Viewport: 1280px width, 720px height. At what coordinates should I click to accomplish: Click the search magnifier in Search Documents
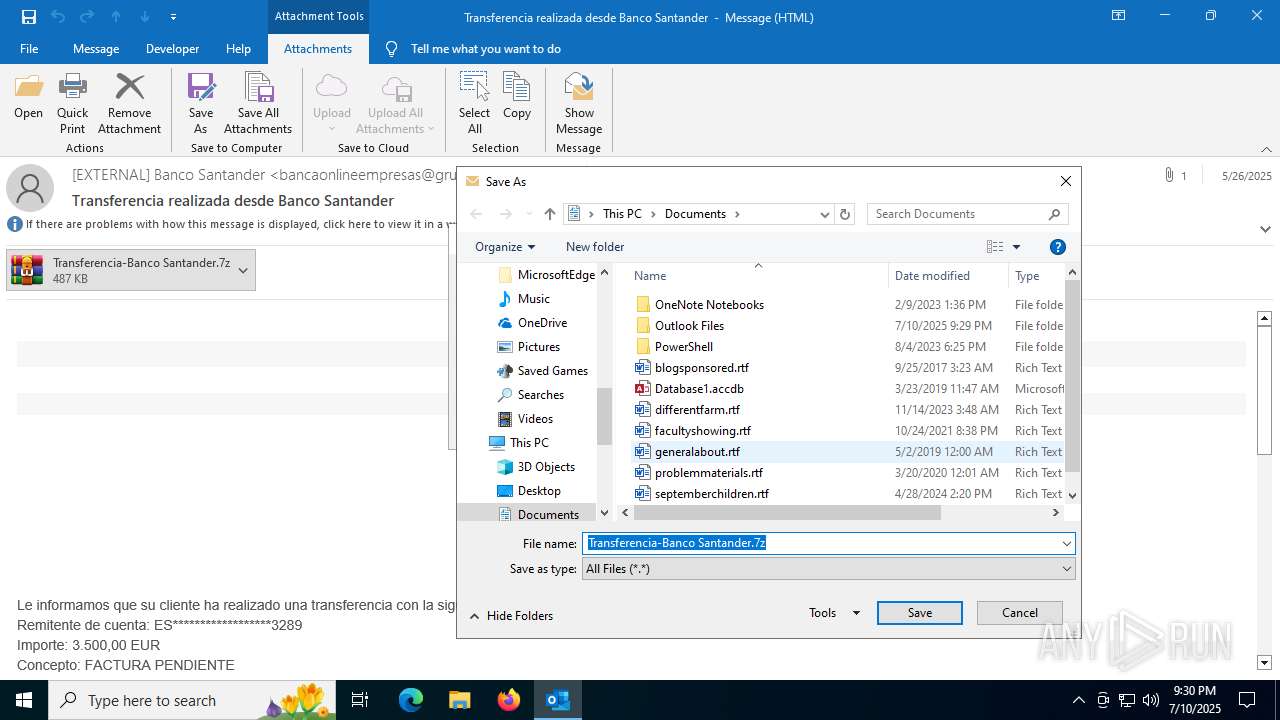point(1054,214)
